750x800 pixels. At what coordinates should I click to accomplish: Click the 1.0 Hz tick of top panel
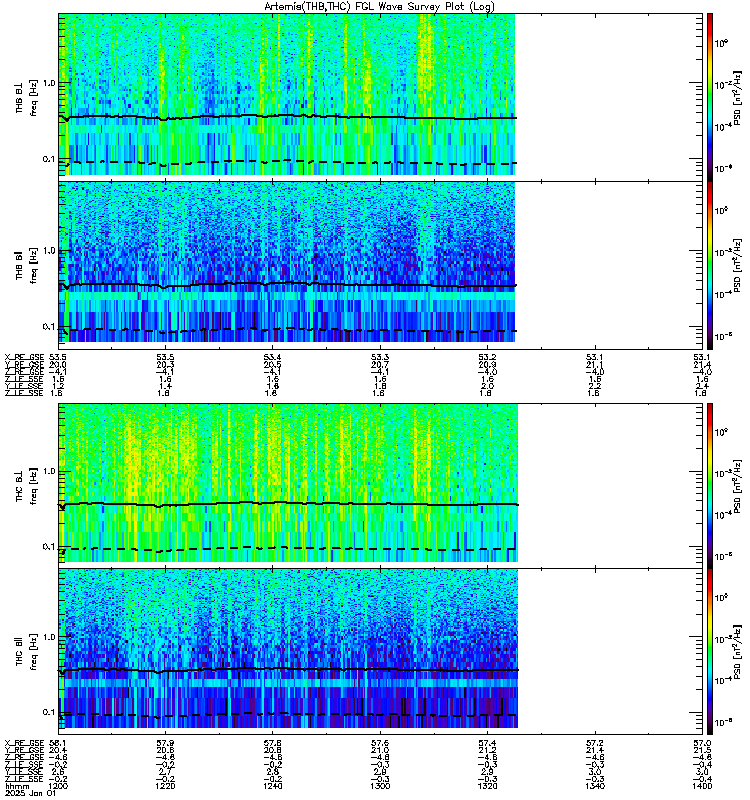pyautogui.click(x=50, y=83)
